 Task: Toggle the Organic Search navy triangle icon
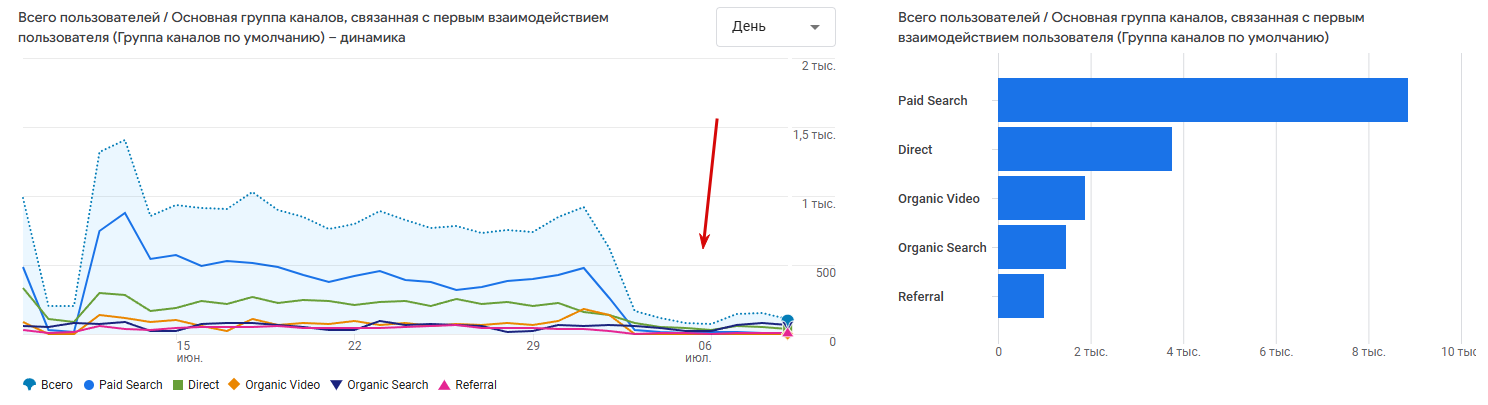tap(337, 385)
